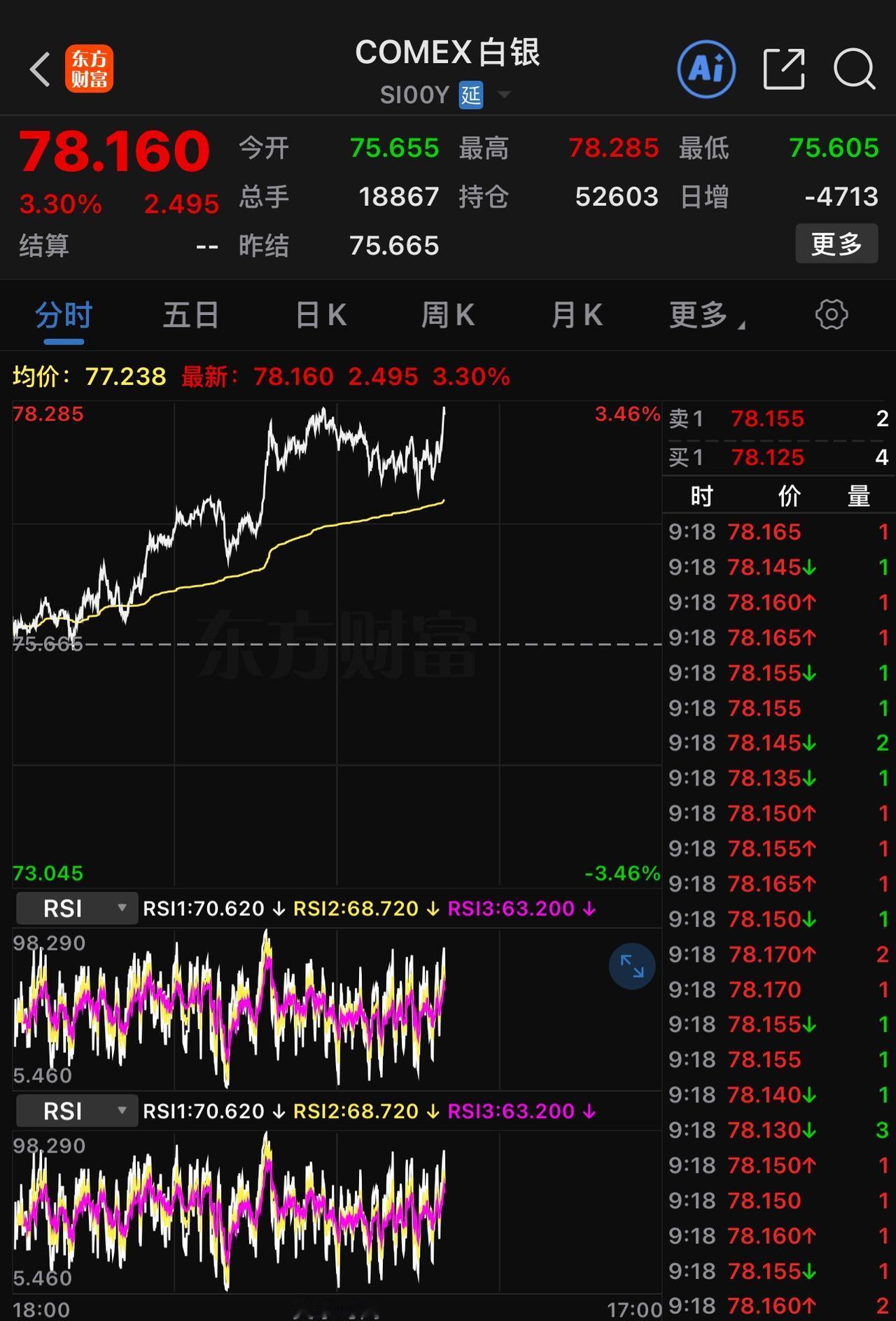Tap the 最高 78.285 value
This screenshot has height=1321, width=896.
[x=614, y=148]
